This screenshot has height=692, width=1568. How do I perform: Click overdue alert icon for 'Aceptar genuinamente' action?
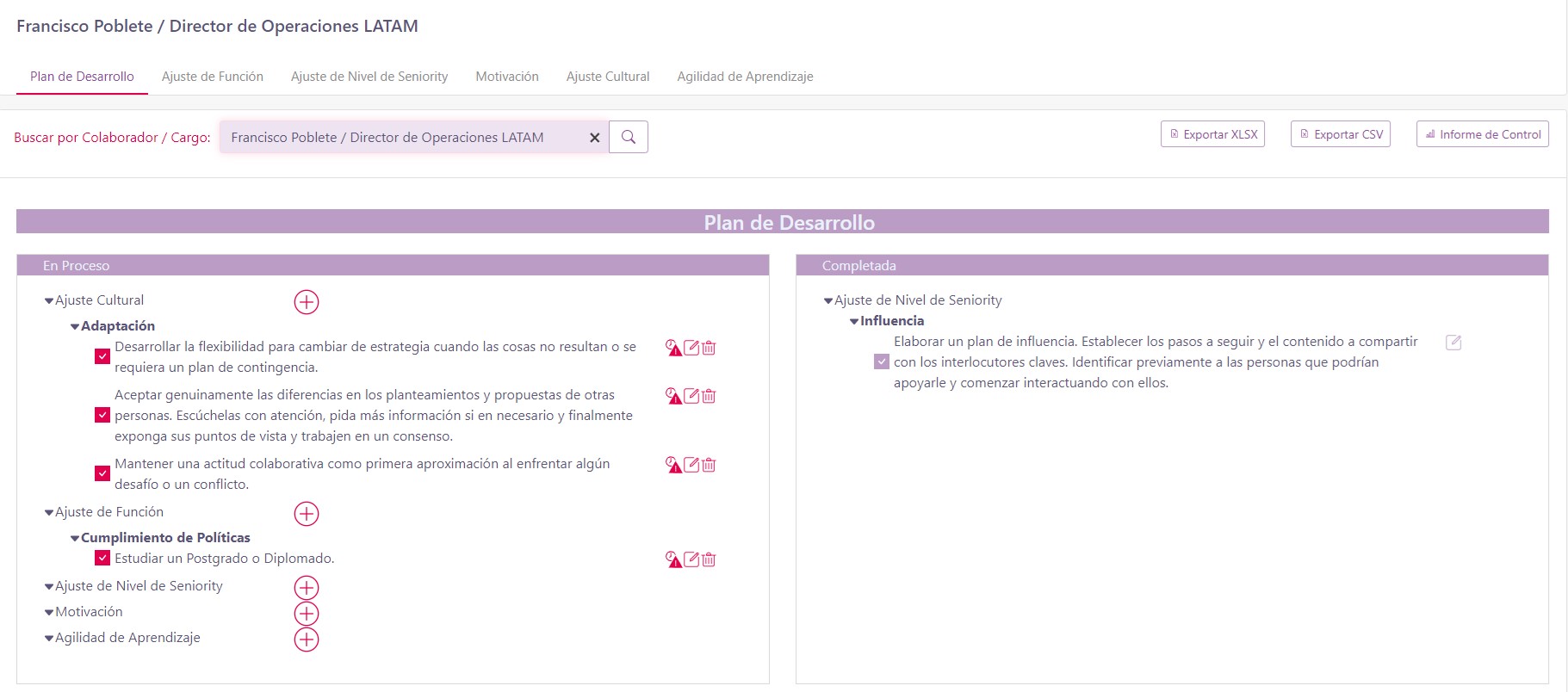point(673,396)
